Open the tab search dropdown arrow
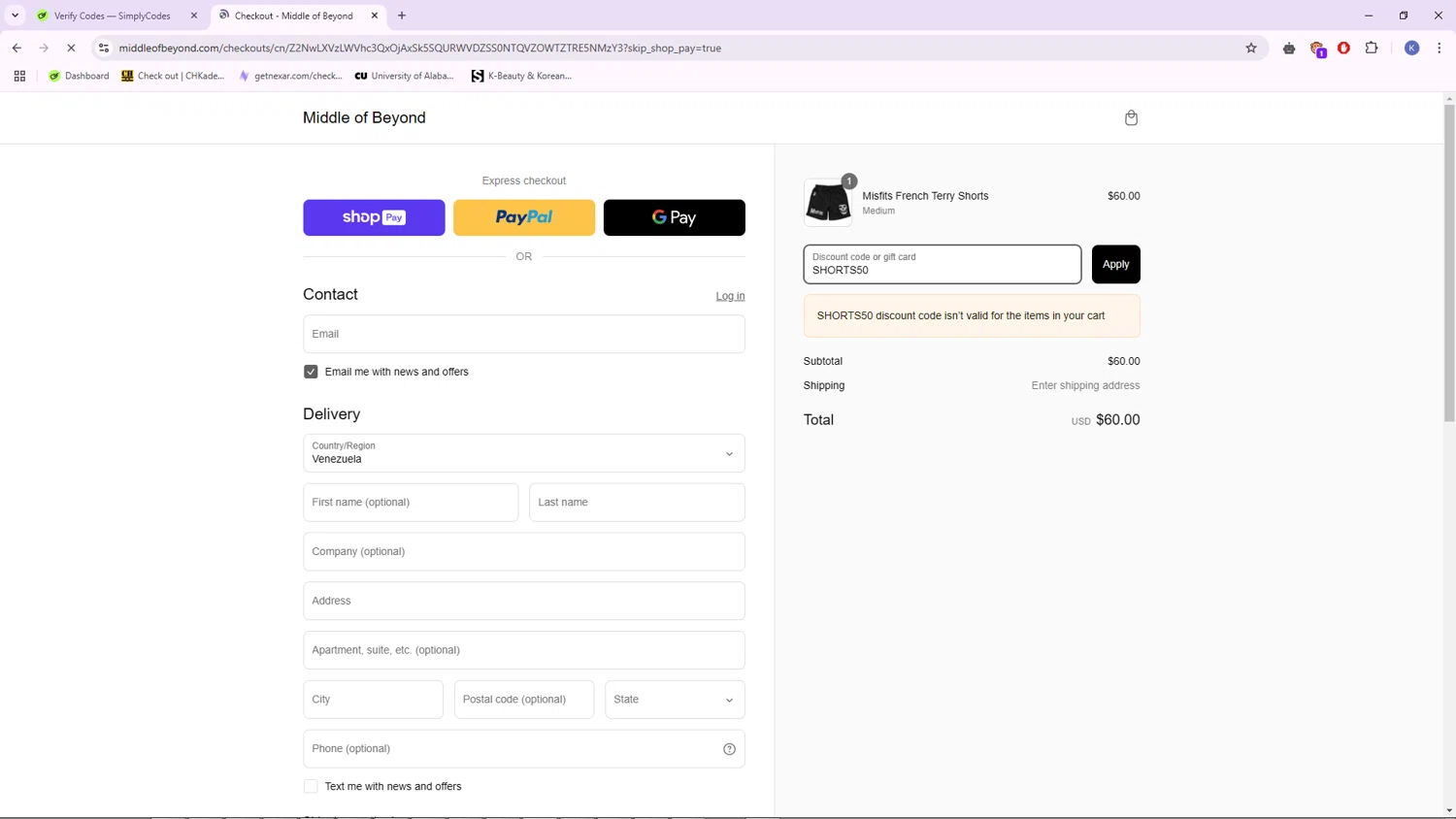 16,16
